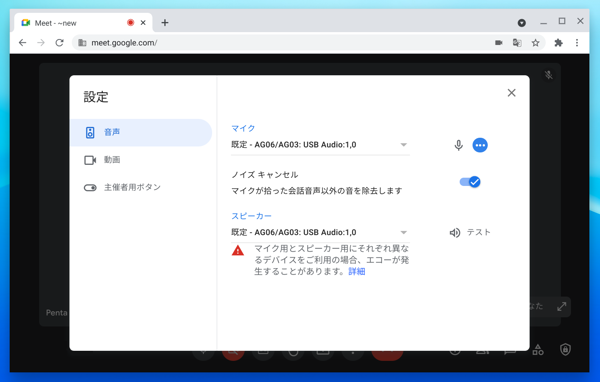Click the speaker icon in 音声 tab

[90, 132]
